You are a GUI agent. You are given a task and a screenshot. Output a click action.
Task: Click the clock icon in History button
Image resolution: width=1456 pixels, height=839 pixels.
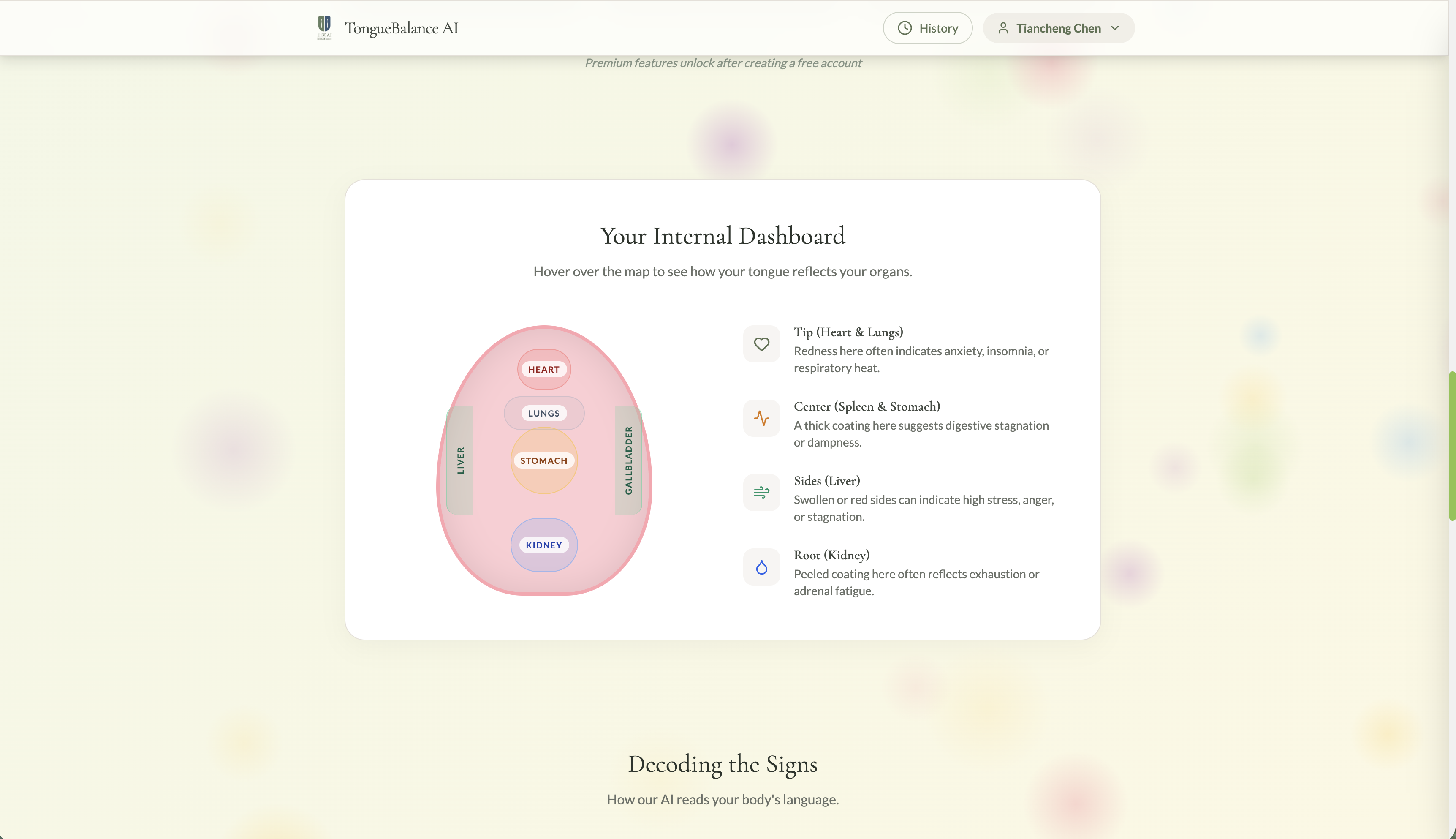pyautogui.click(x=904, y=28)
